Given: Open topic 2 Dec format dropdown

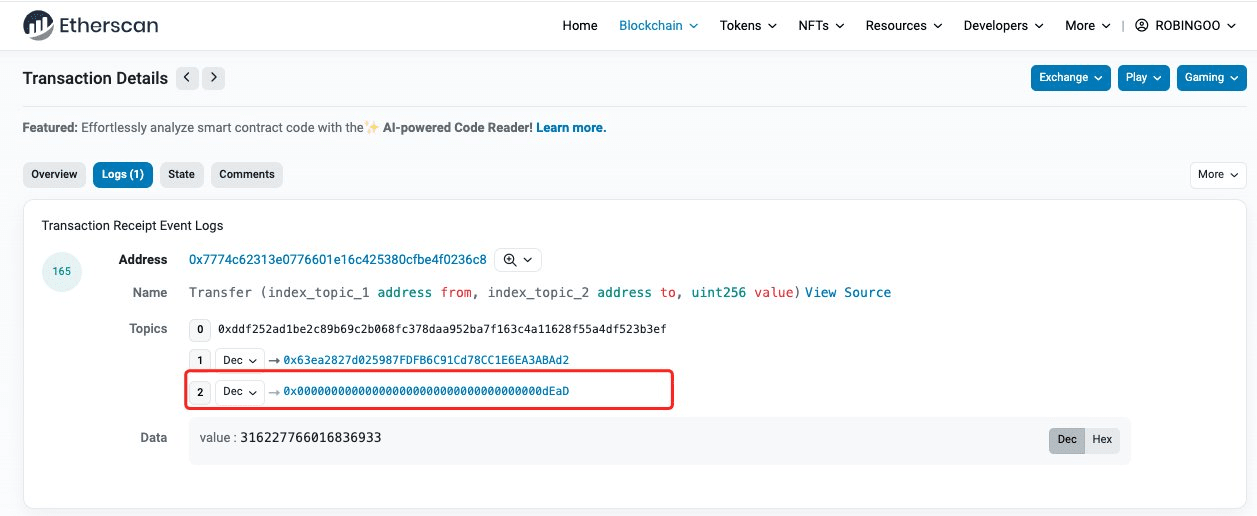Looking at the screenshot, I should (240, 392).
